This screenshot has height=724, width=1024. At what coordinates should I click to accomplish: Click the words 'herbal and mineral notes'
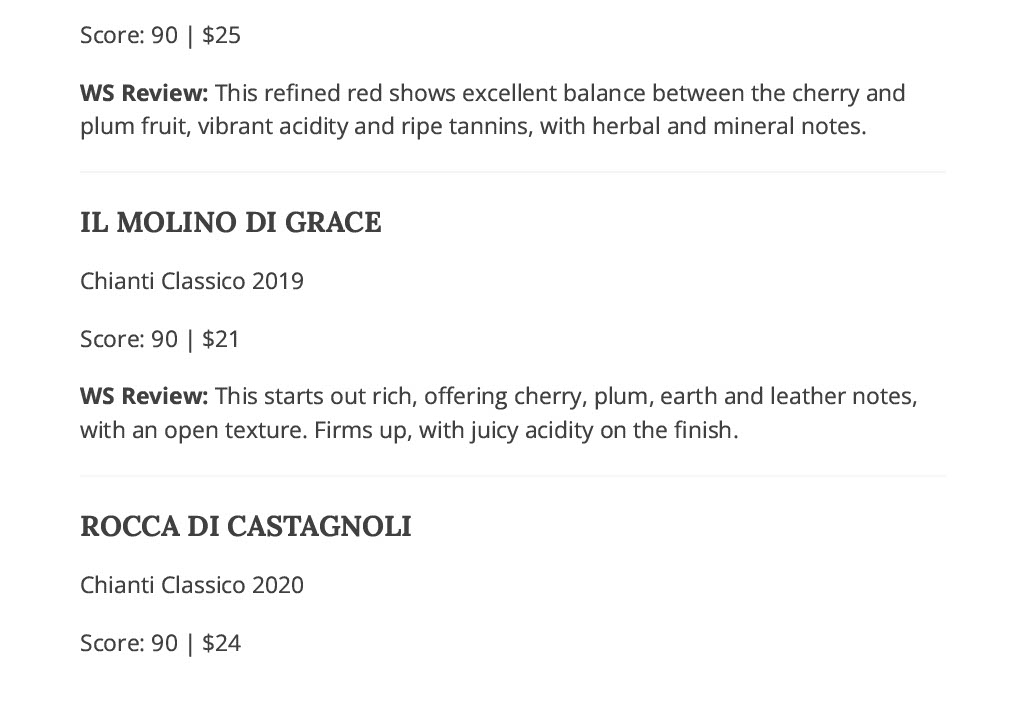pos(728,126)
